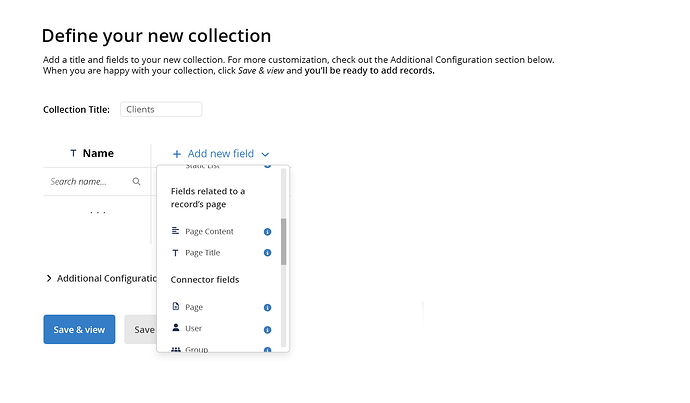
Task: Expand the Additional Configuration section
Action: [49, 279]
